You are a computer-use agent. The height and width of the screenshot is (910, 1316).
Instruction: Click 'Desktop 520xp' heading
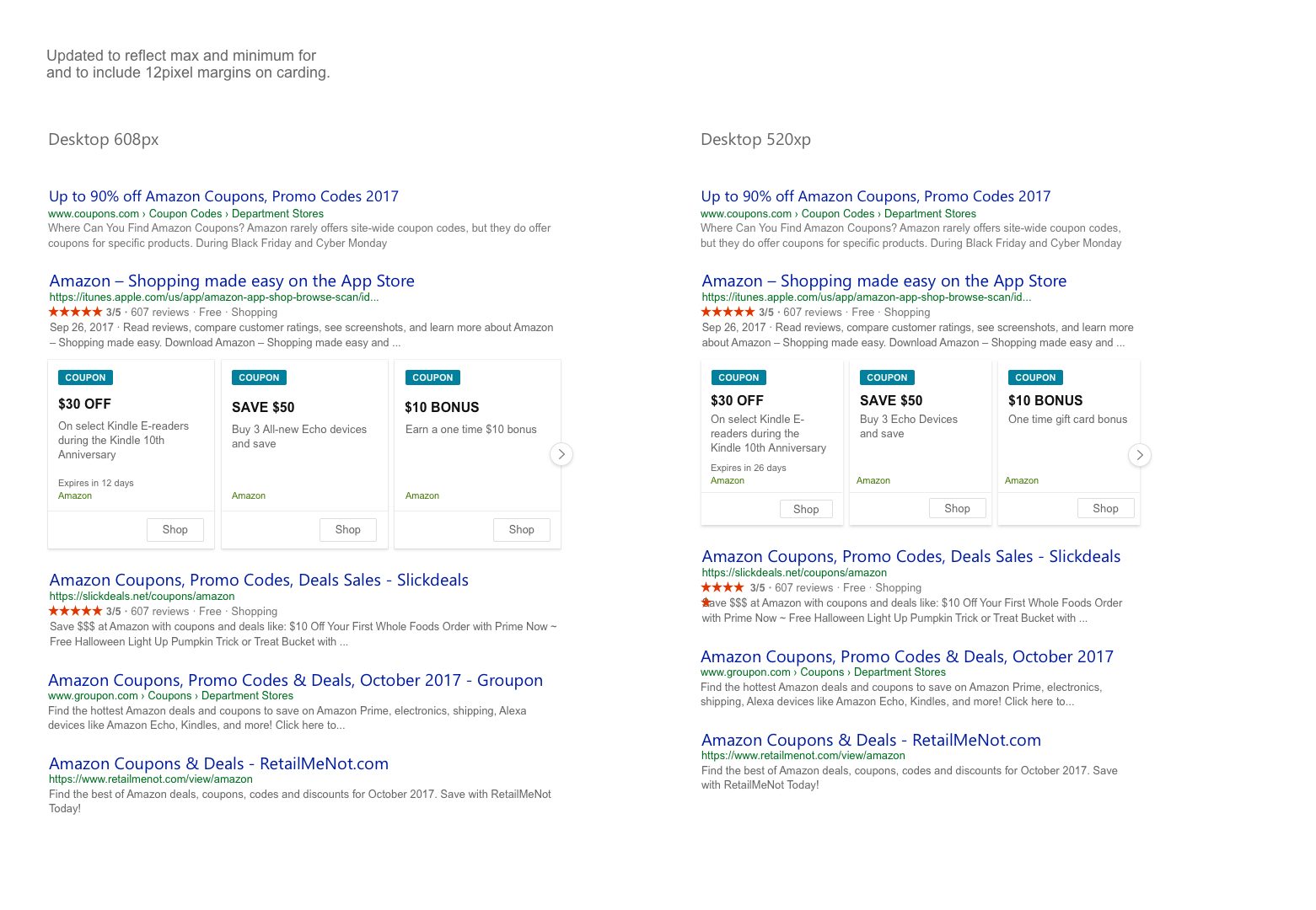[755, 140]
